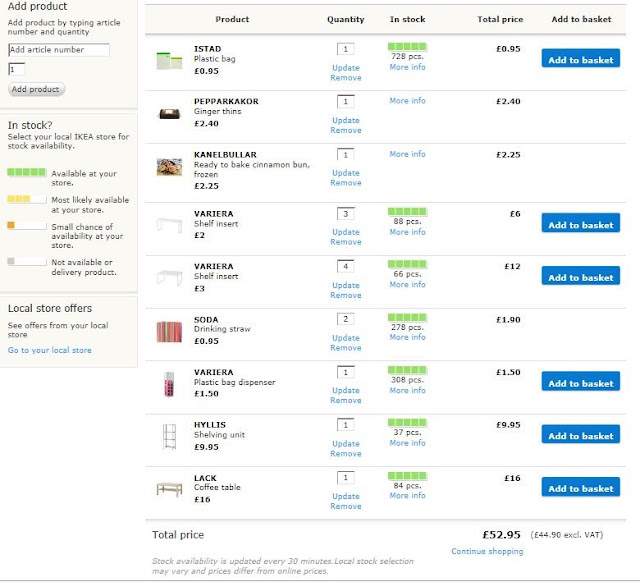Click the green 'Available at your store' legend bar
Viewport: 640px width, 582px height.
[27, 172]
